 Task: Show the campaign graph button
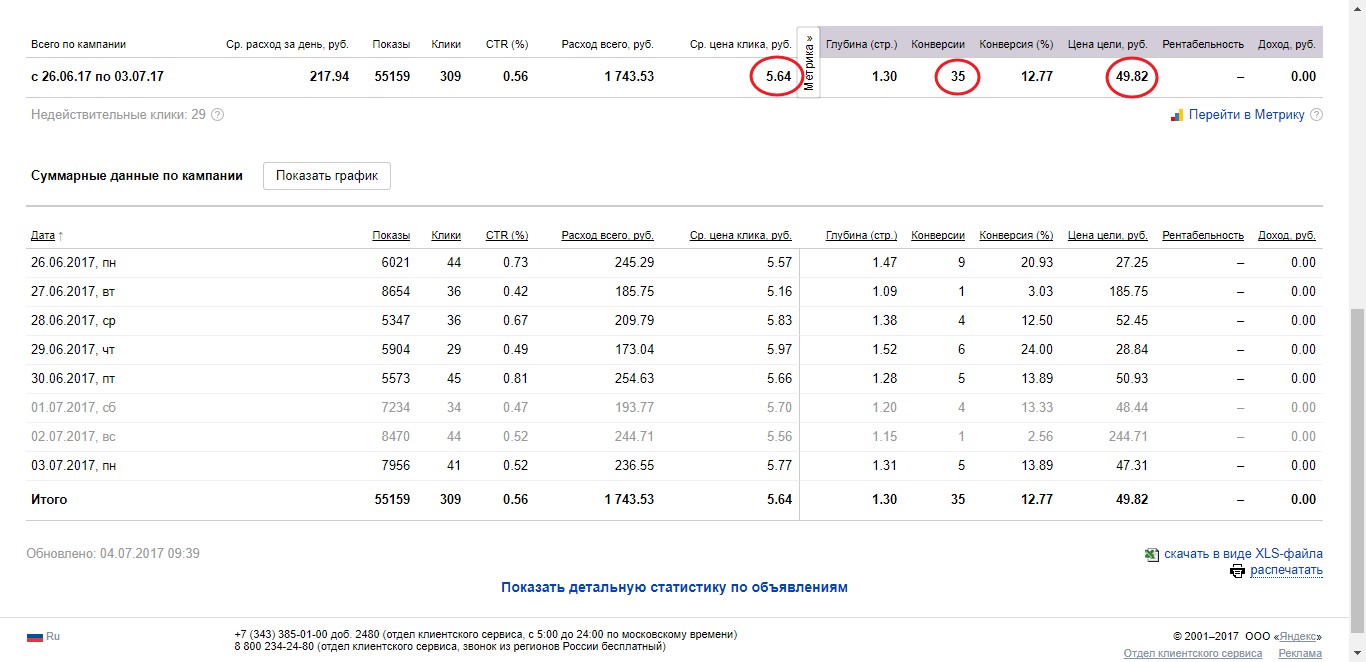327,176
